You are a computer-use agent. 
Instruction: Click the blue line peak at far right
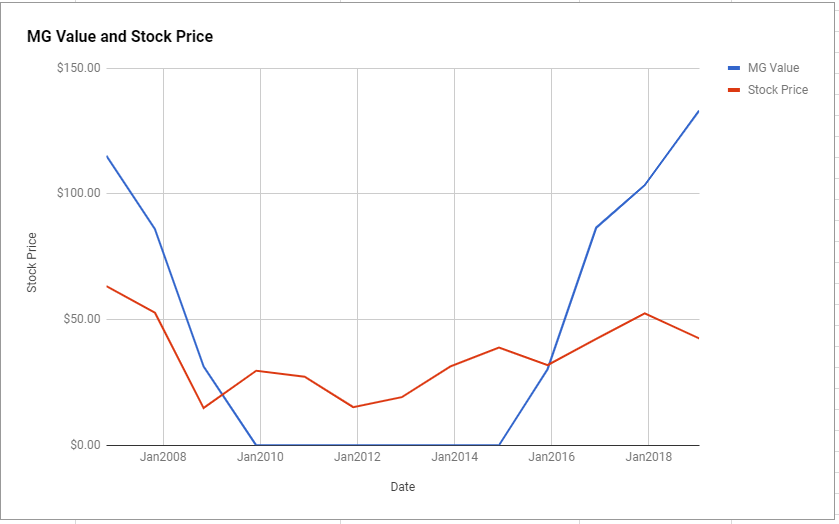coord(698,112)
